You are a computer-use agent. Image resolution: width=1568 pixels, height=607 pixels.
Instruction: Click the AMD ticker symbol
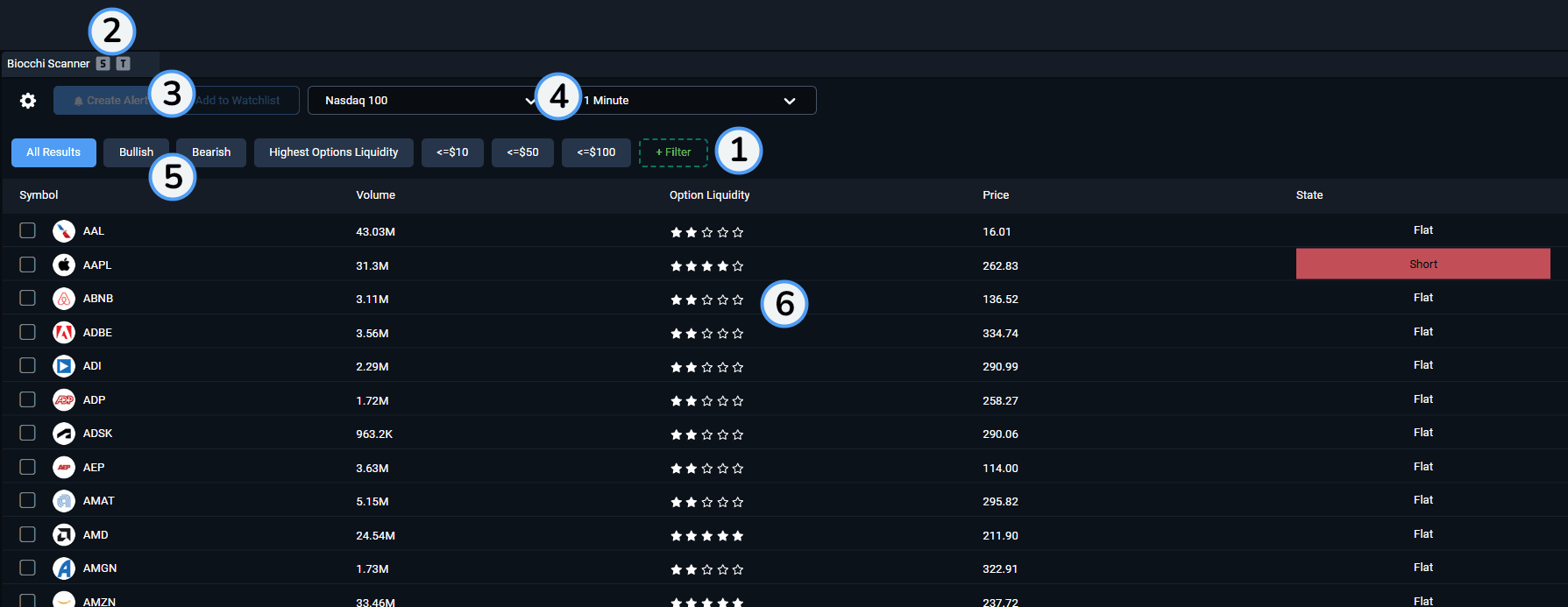[96, 535]
